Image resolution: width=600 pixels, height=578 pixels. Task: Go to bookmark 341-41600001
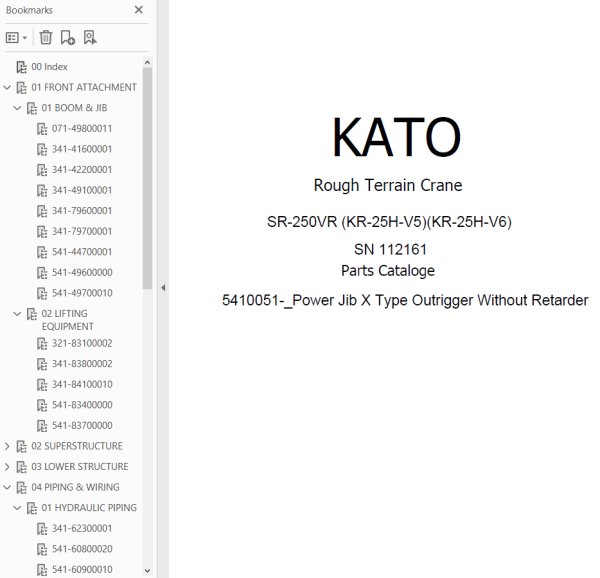pos(82,149)
